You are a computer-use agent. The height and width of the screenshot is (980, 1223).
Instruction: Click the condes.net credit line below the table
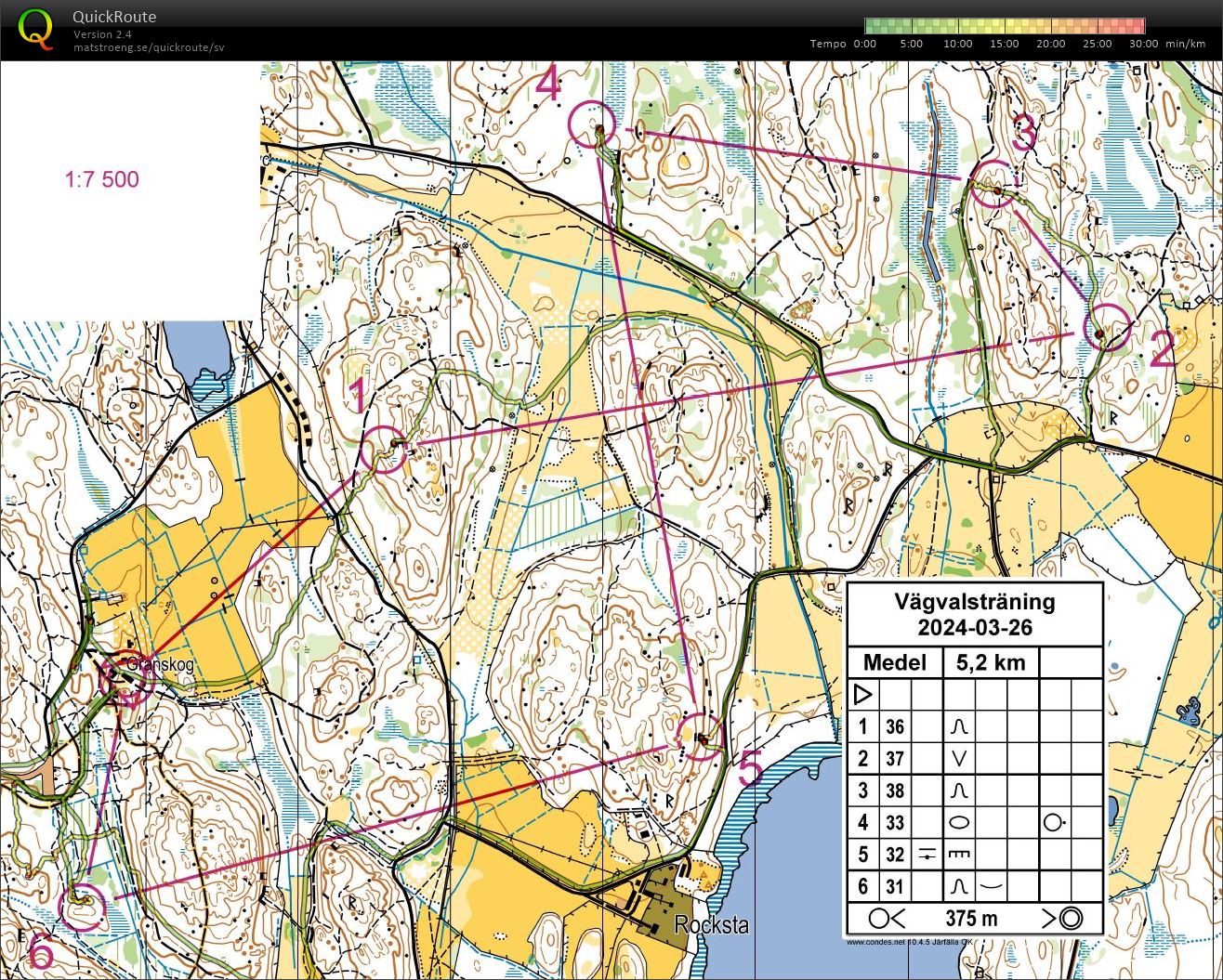coord(909,941)
